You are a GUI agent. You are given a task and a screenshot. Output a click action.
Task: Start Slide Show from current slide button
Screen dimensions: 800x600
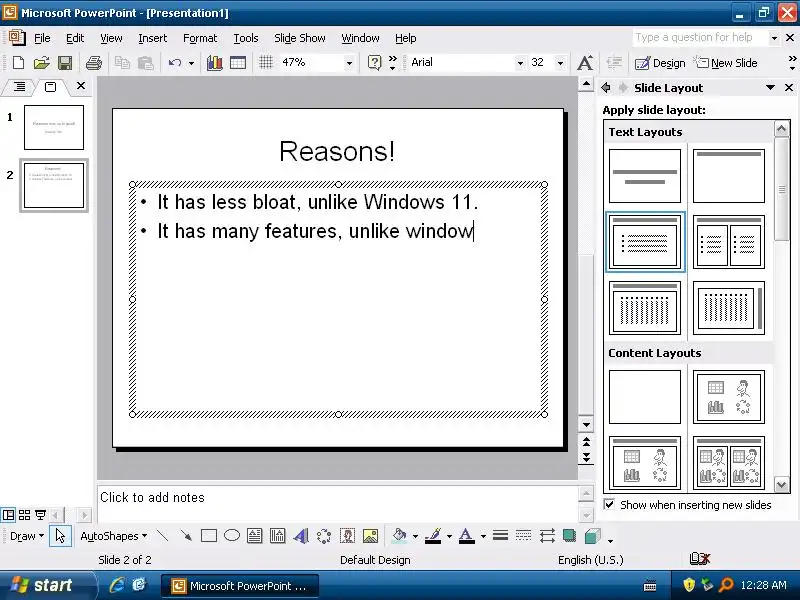(40, 515)
